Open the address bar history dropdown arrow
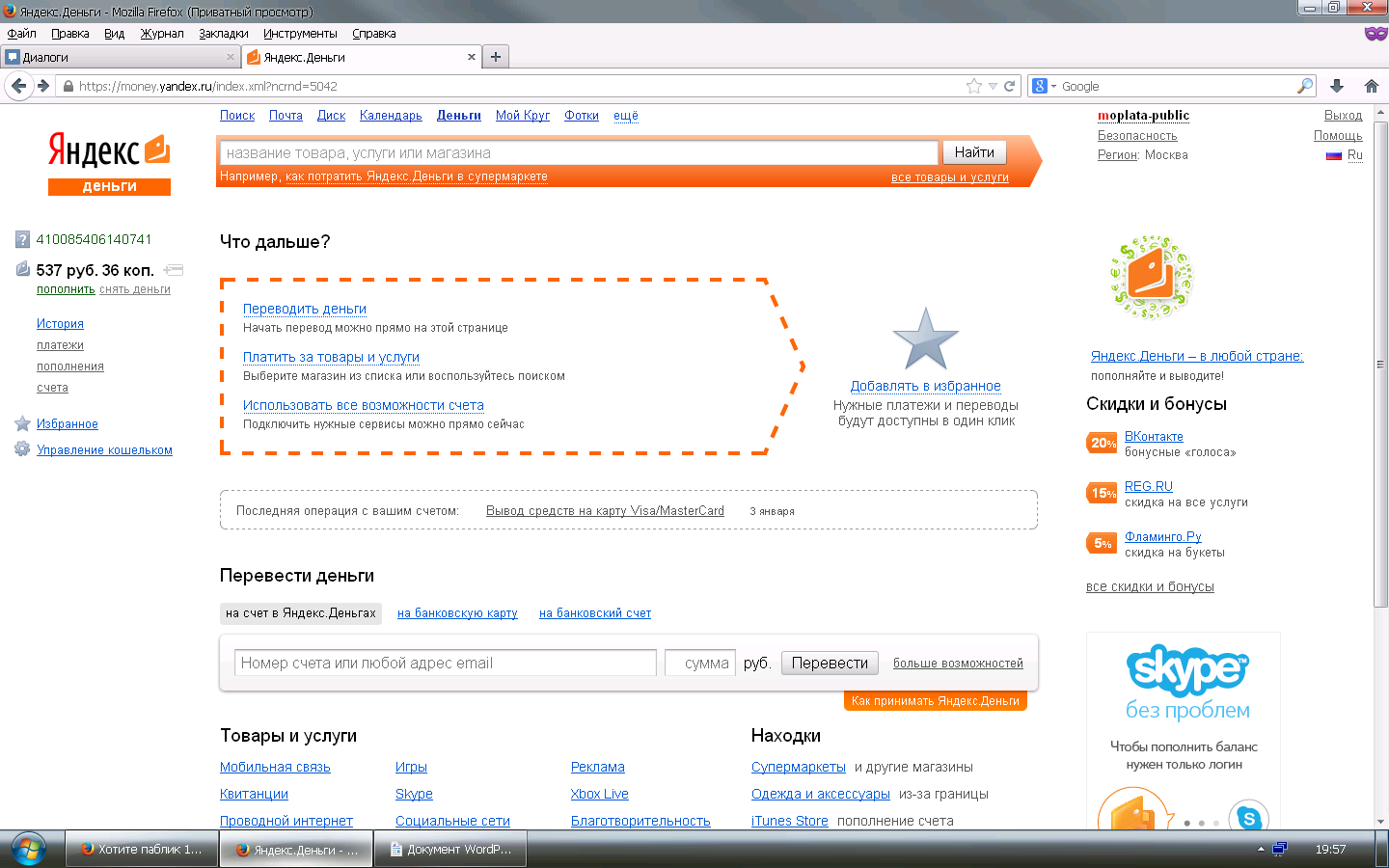This screenshot has width=1389, height=868. [993, 86]
